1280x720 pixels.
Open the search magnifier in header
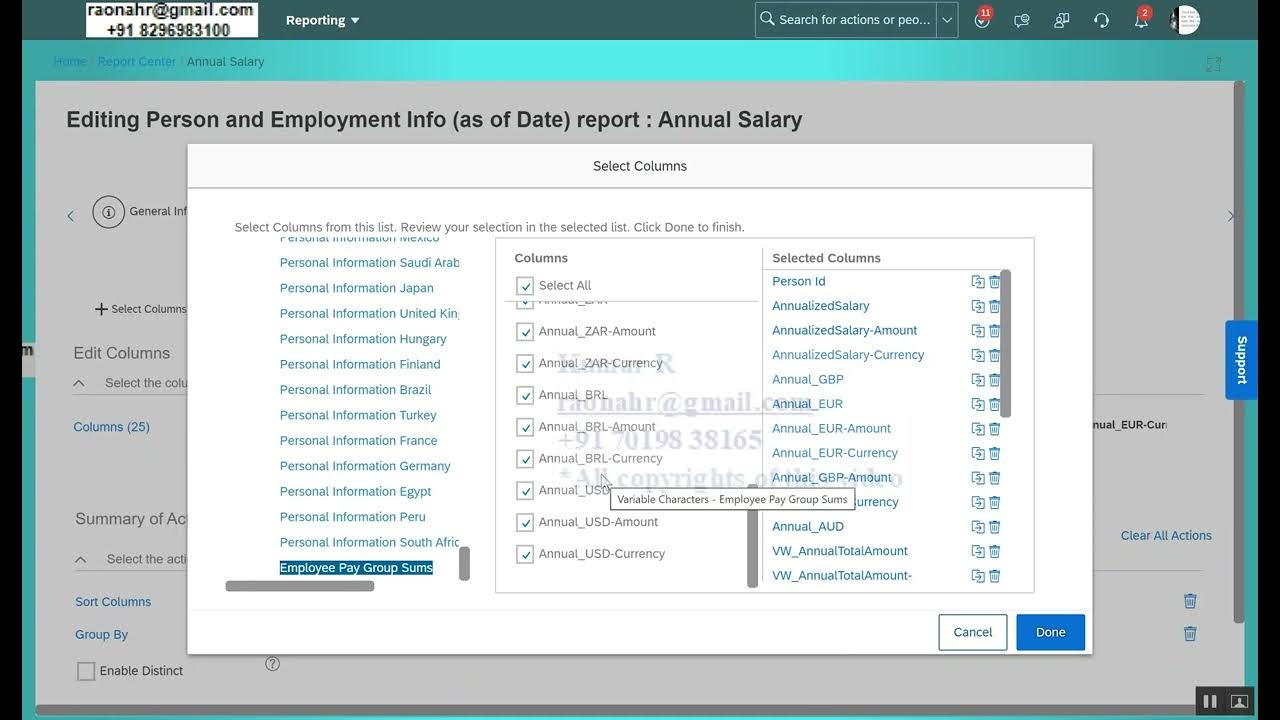pos(767,19)
